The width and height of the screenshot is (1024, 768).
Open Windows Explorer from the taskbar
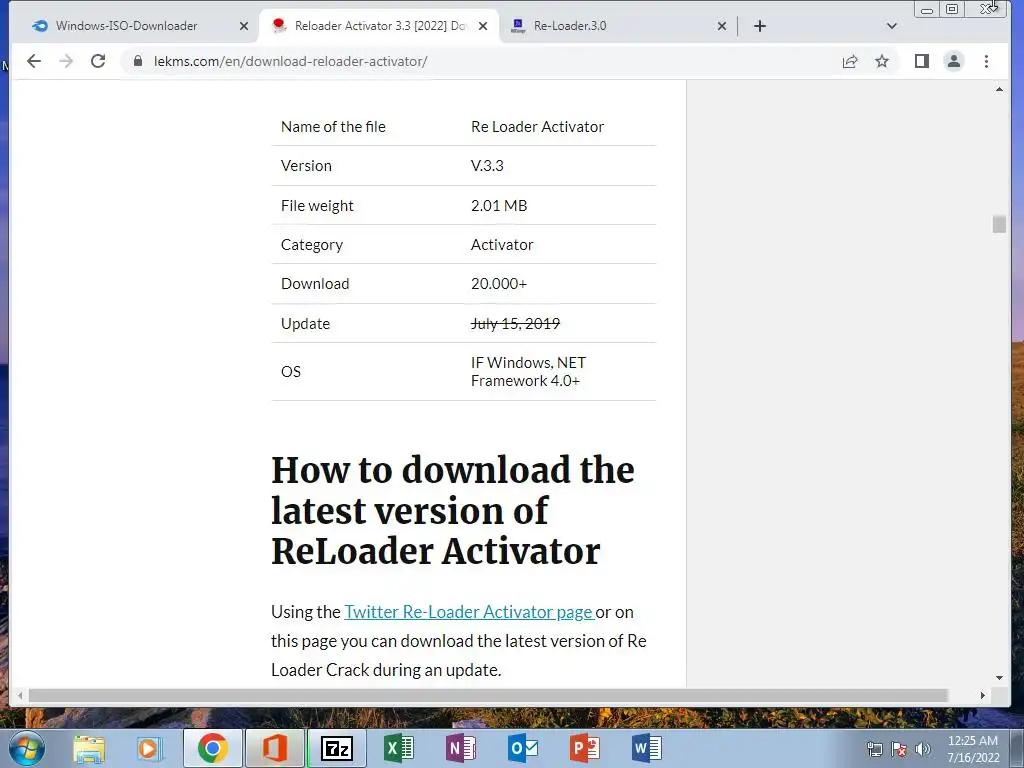coord(89,748)
